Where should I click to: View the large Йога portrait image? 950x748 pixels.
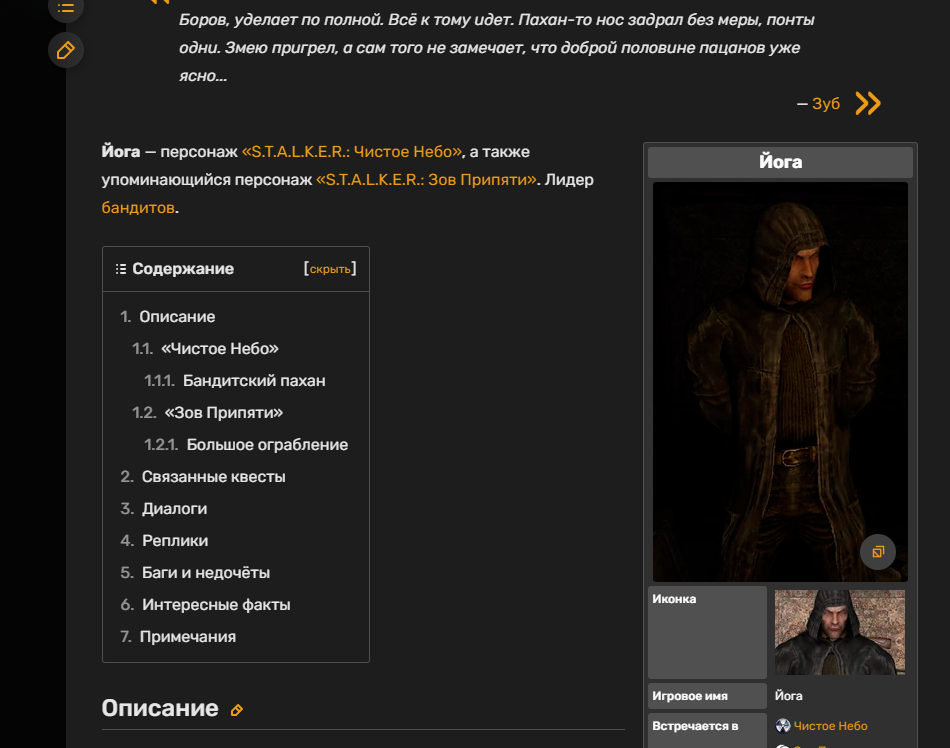point(780,380)
